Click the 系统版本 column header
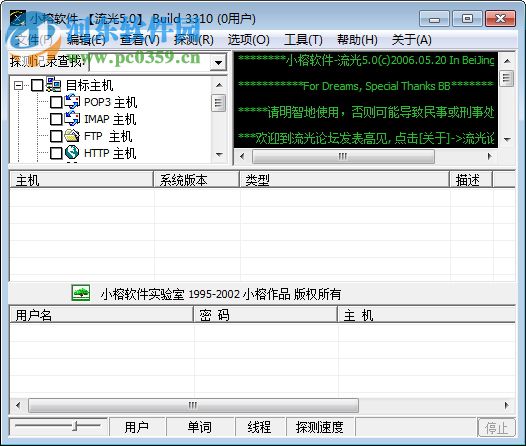The image size is (526, 446). pyautogui.click(x=196, y=180)
